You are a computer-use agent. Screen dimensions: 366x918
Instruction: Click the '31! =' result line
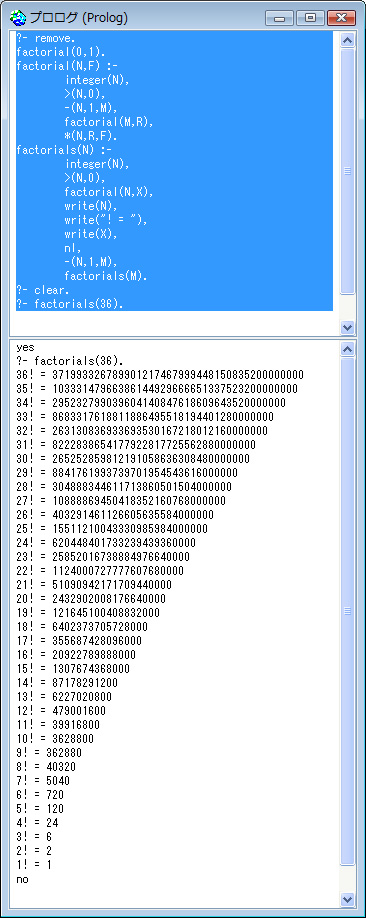(x=136, y=445)
